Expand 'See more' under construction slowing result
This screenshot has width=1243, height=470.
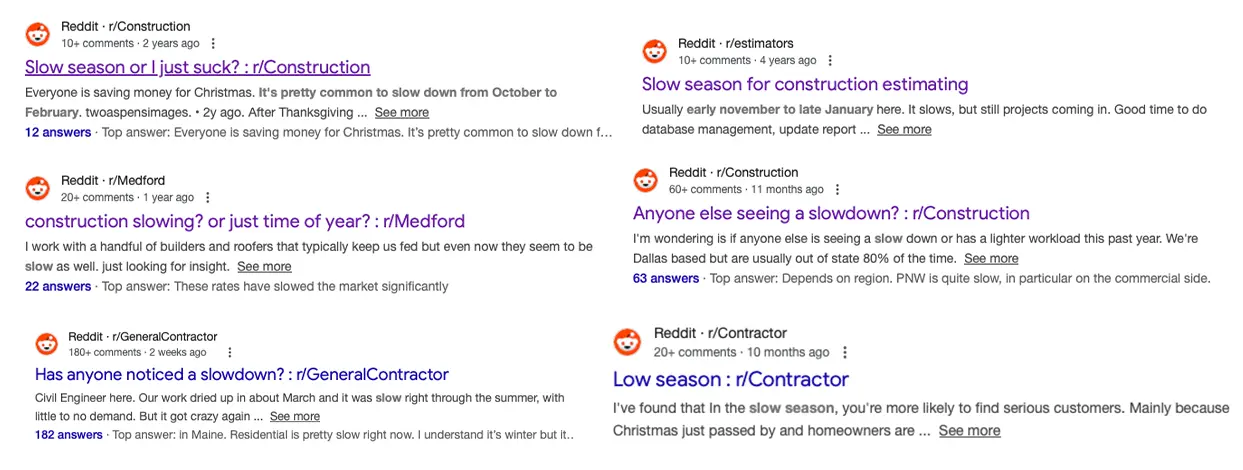(x=264, y=266)
